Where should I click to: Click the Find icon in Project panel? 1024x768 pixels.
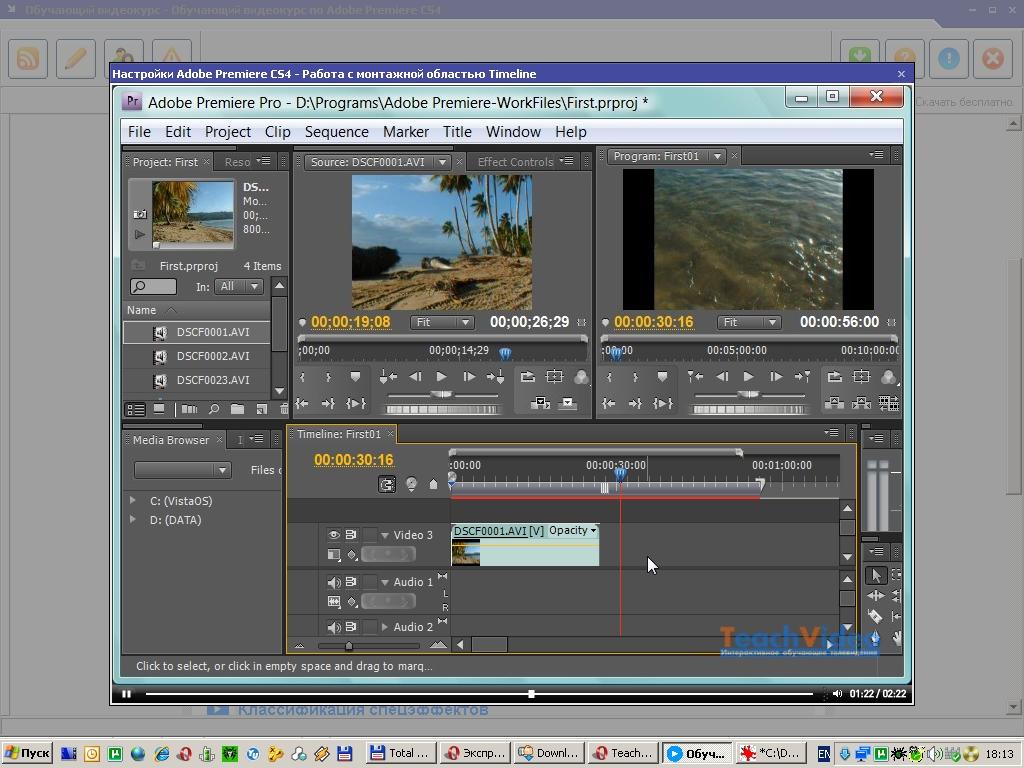point(213,409)
